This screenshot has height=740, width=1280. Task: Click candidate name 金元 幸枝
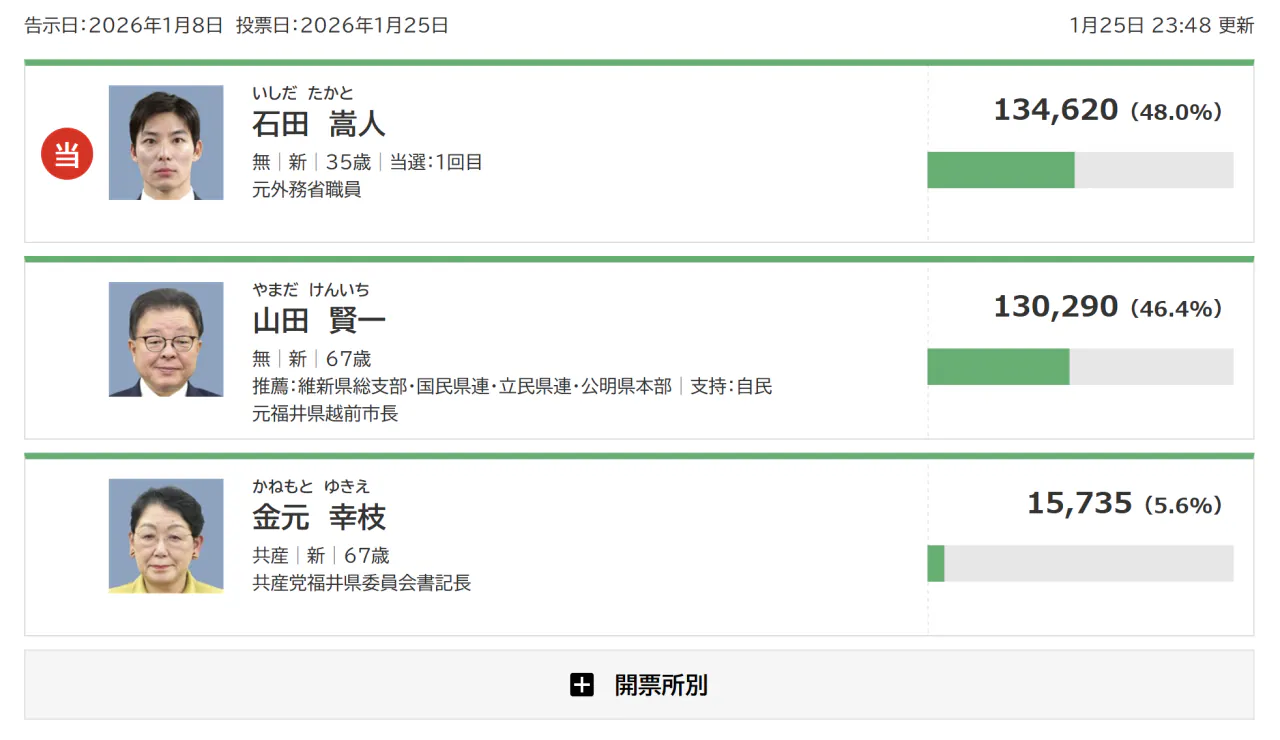pyautogui.click(x=318, y=518)
